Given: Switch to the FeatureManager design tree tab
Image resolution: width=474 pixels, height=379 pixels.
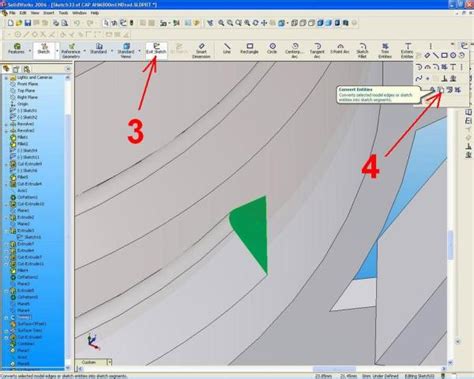Looking at the screenshot, I should coord(7,69).
